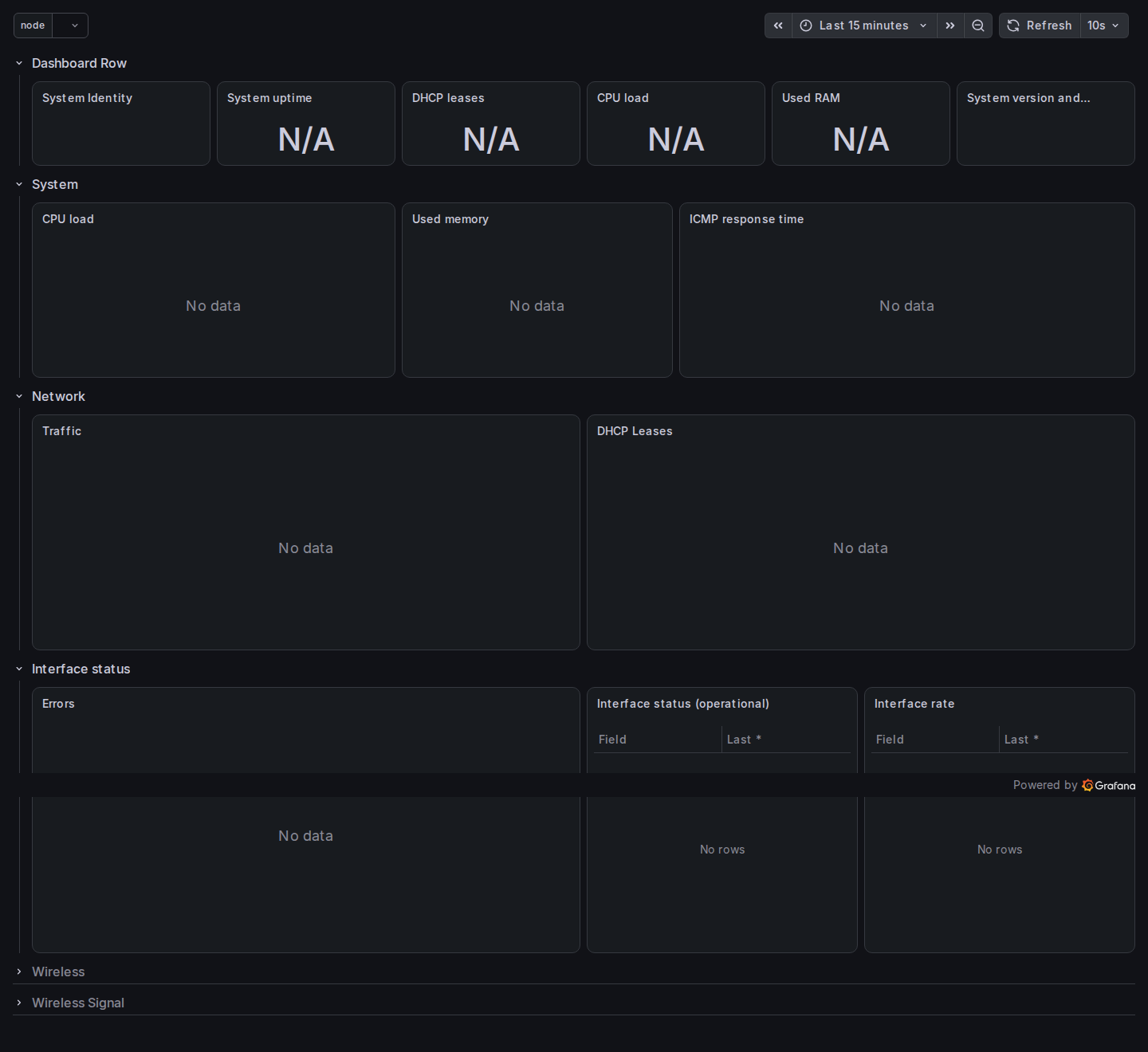Click the Network row title
The height and width of the screenshot is (1052, 1148).
point(58,396)
